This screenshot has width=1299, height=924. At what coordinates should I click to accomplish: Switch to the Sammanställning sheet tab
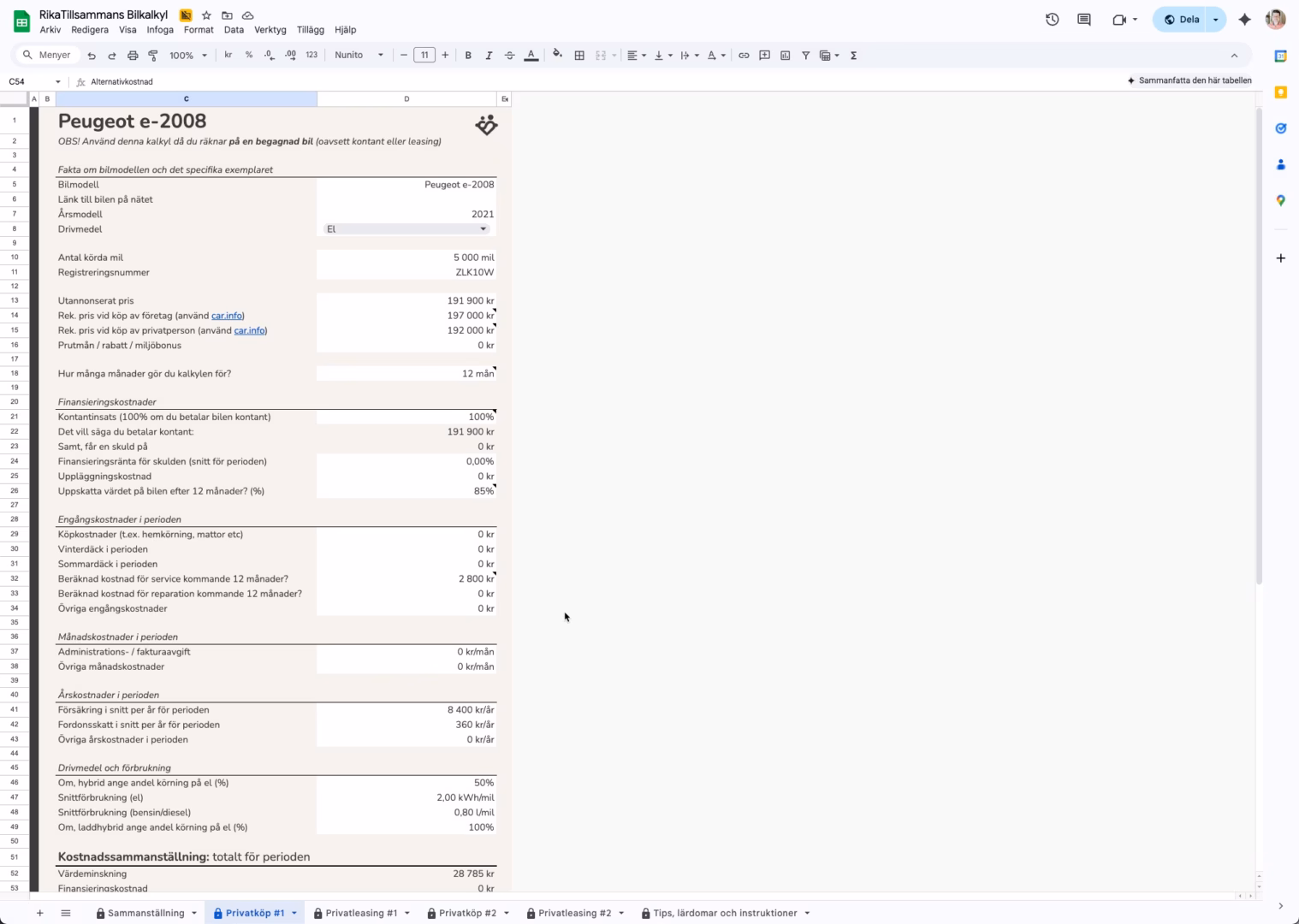tap(146, 913)
